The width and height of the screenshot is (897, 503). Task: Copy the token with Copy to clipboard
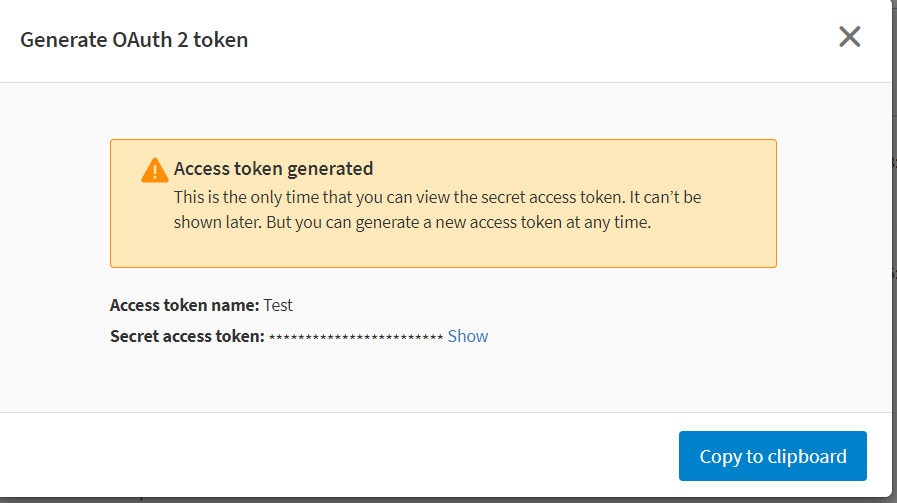coord(772,456)
